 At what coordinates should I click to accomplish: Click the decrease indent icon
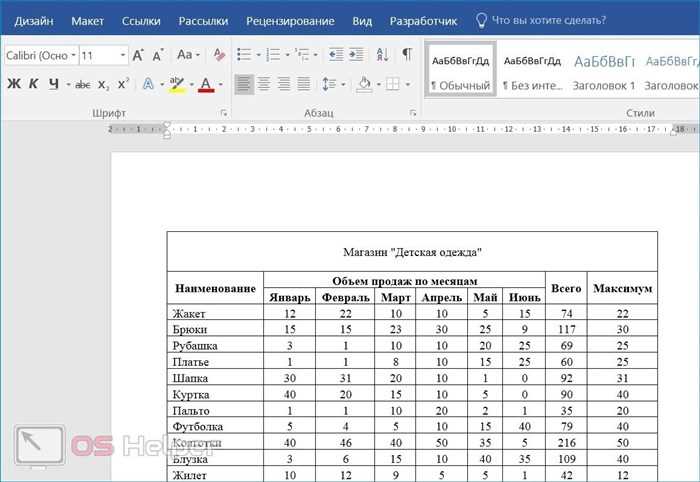336,55
